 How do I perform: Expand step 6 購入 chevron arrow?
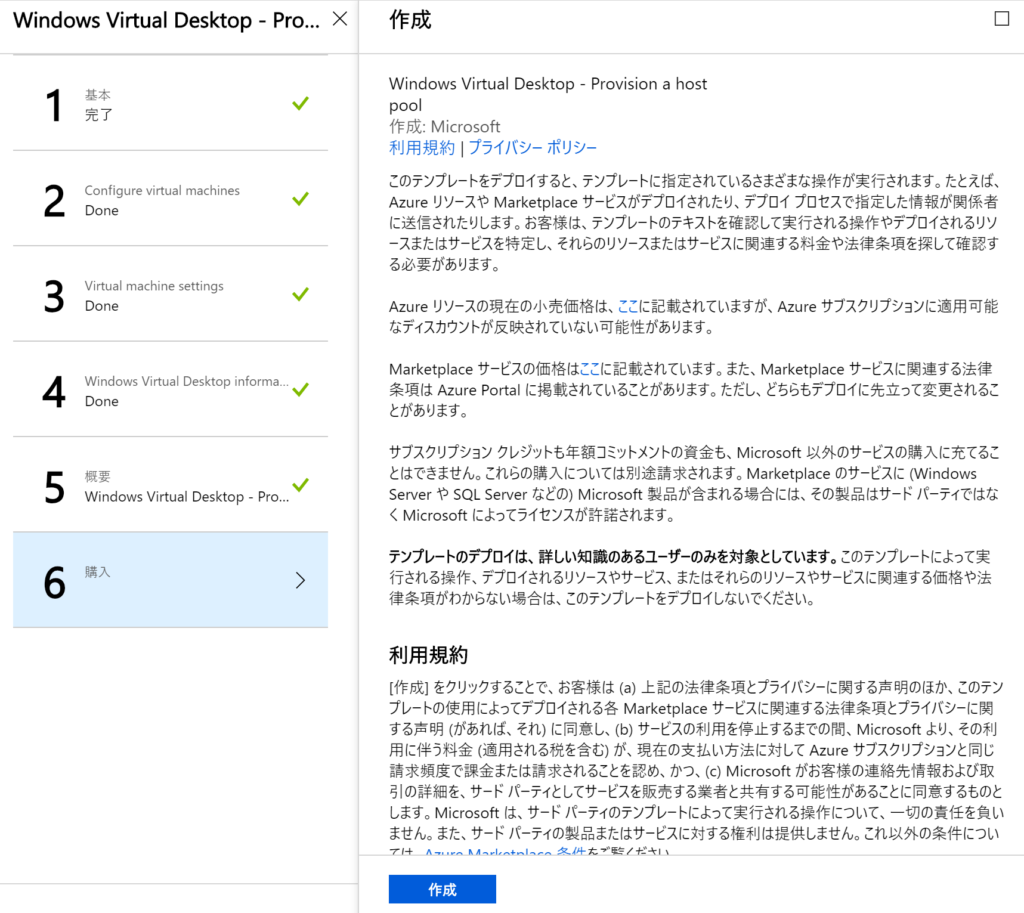(x=300, y=580)
